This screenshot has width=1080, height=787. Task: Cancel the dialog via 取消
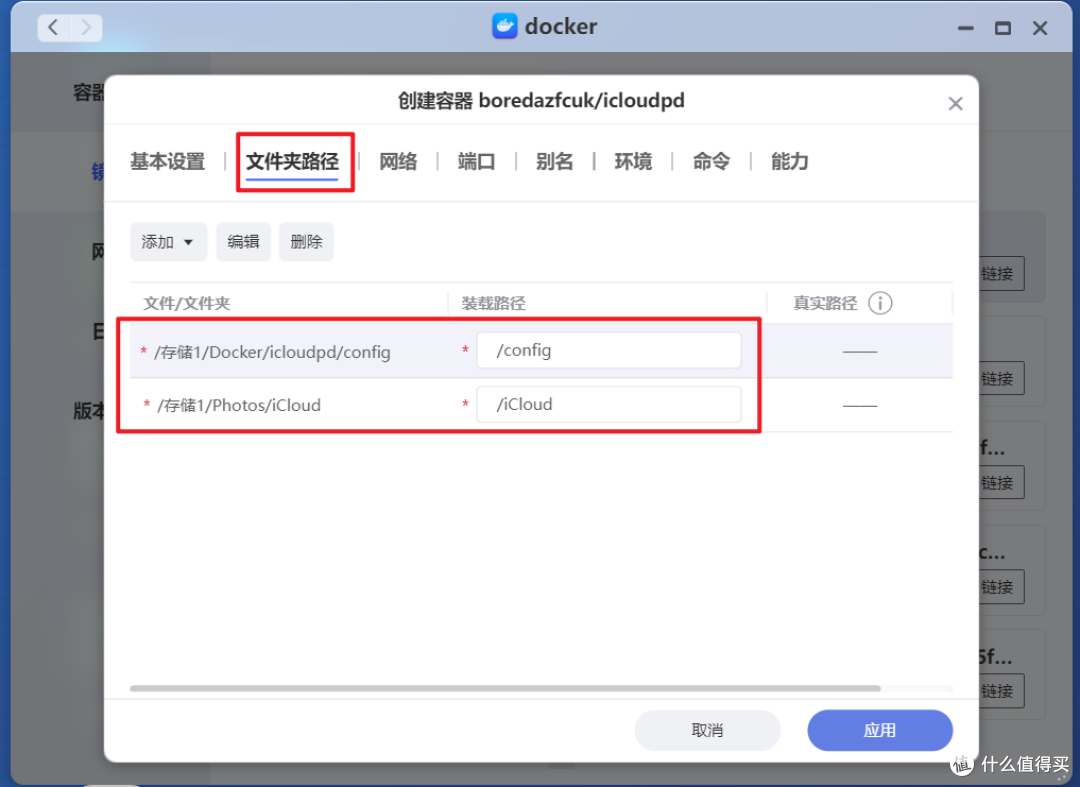pyautogui.click(x=707, y=730)
